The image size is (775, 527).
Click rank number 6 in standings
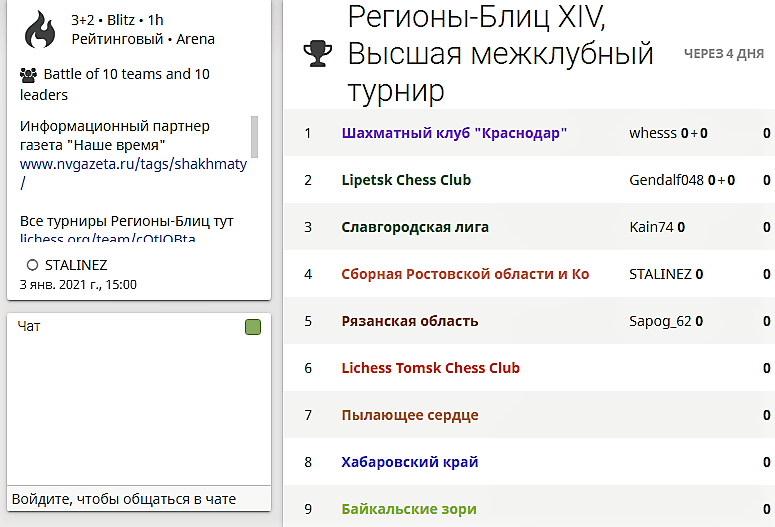[x=308, y=368]
